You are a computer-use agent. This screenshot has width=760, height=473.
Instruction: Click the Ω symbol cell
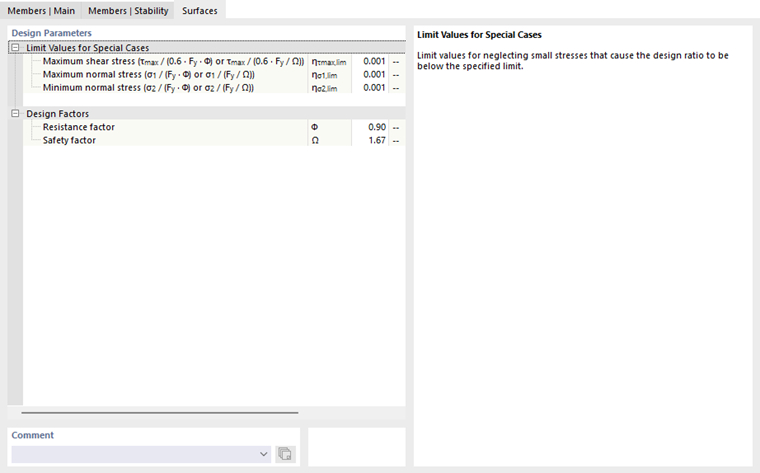tap(330, 140)
